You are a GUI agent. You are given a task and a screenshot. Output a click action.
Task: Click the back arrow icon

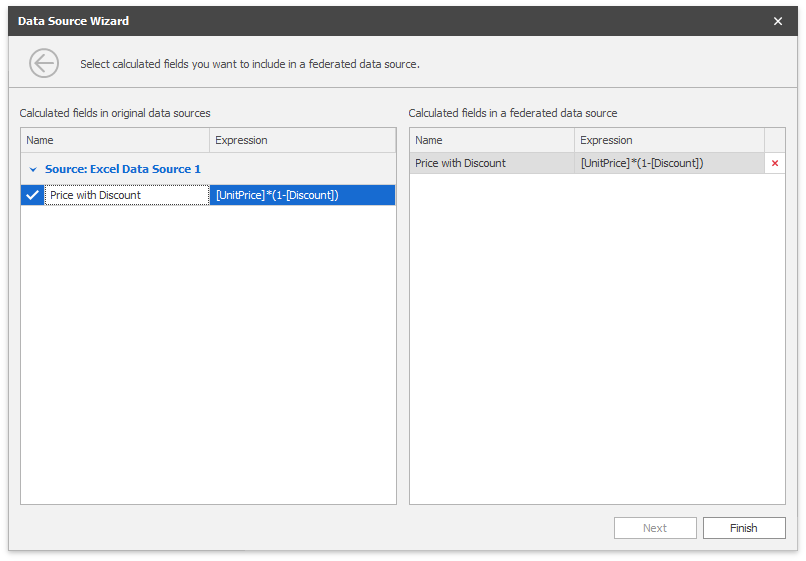pyautogui.click(x=44, y=64)
